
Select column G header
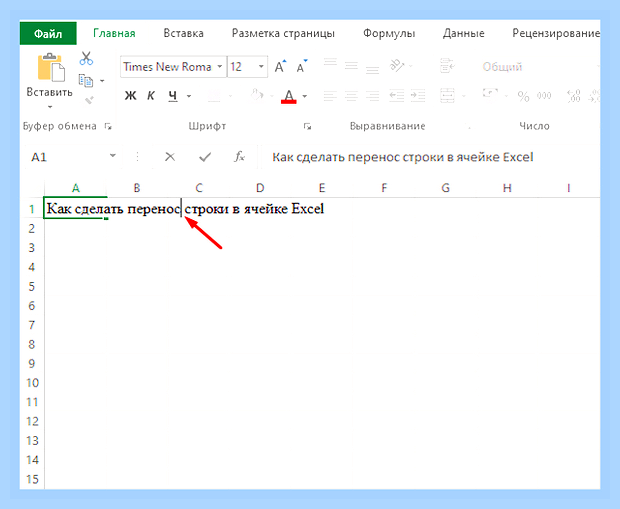(x=445, y=188)
